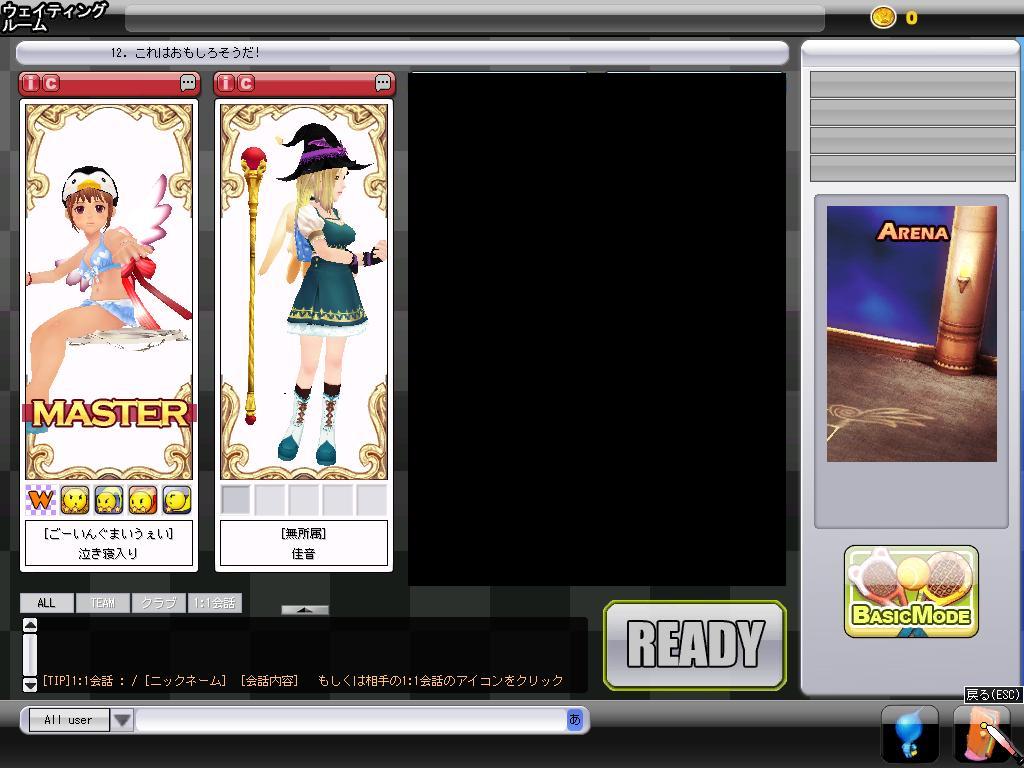Open the 1:1会話 chat tab
This screenshot has width=1024, height=768.
click(x=215, y=603)
